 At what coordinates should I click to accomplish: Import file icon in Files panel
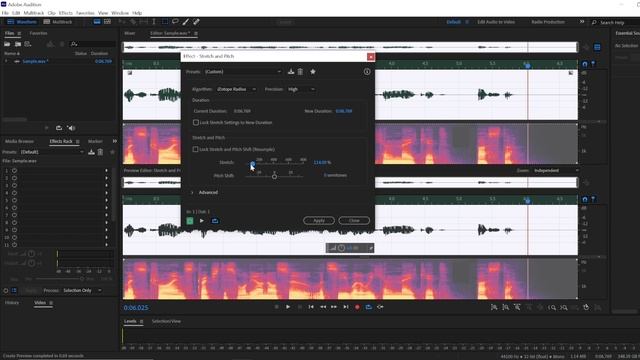point(18,44)
